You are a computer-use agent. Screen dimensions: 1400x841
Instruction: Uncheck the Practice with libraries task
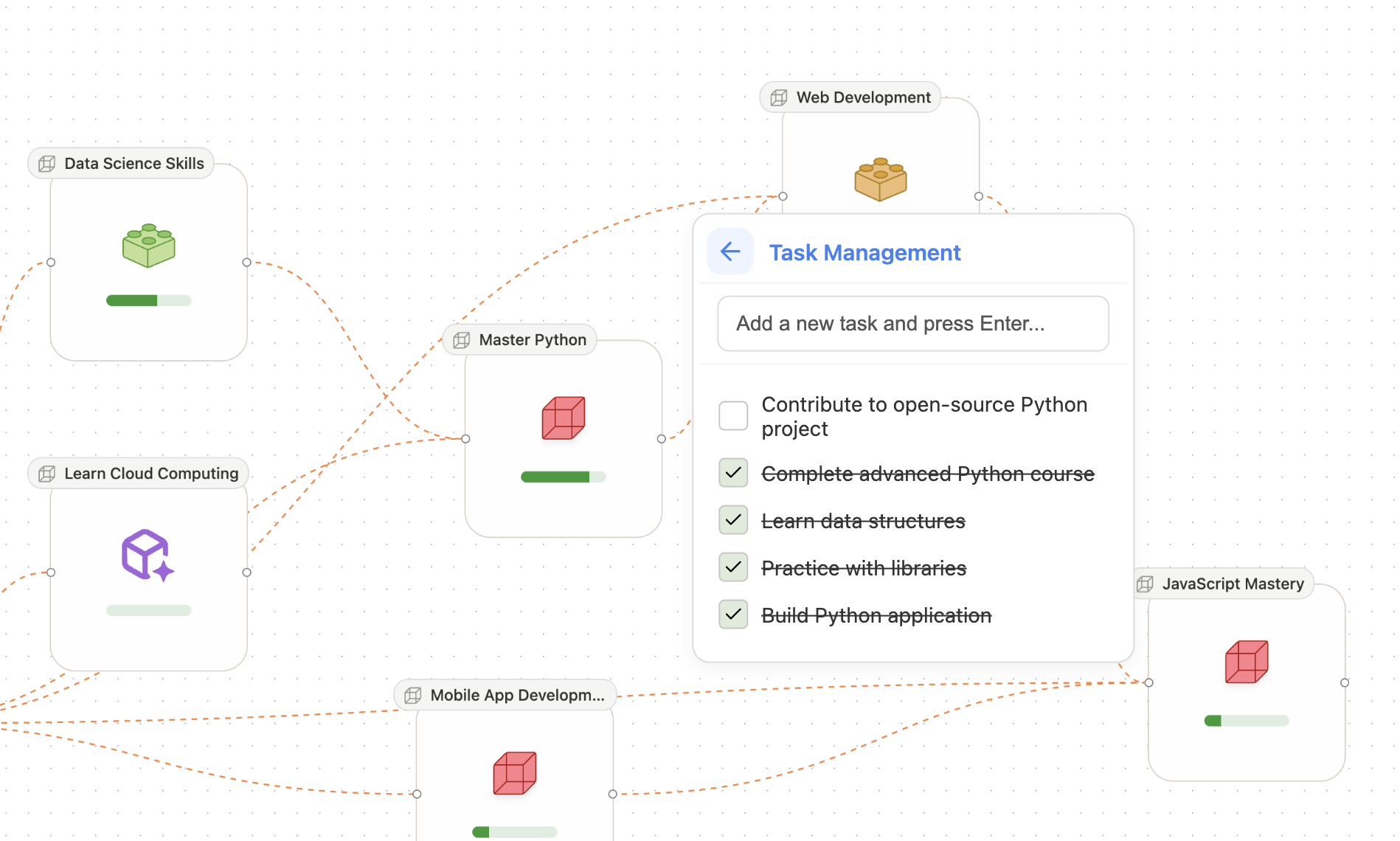point(732,567)
